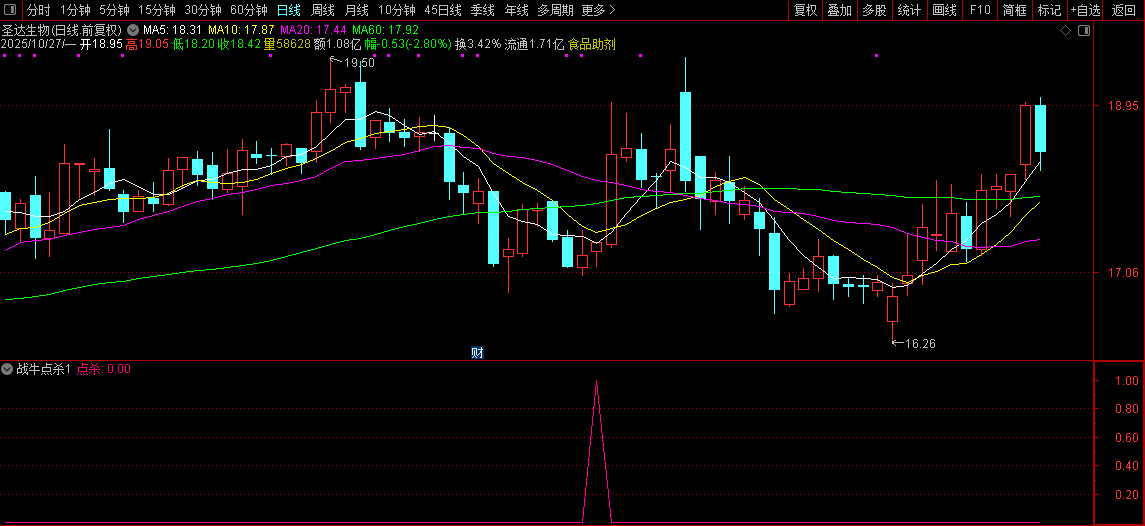Image resolution: width=1145 pixels, height=526 pixels.
Task: Expand 更多 for more time periods
Action: click(598, 10)
